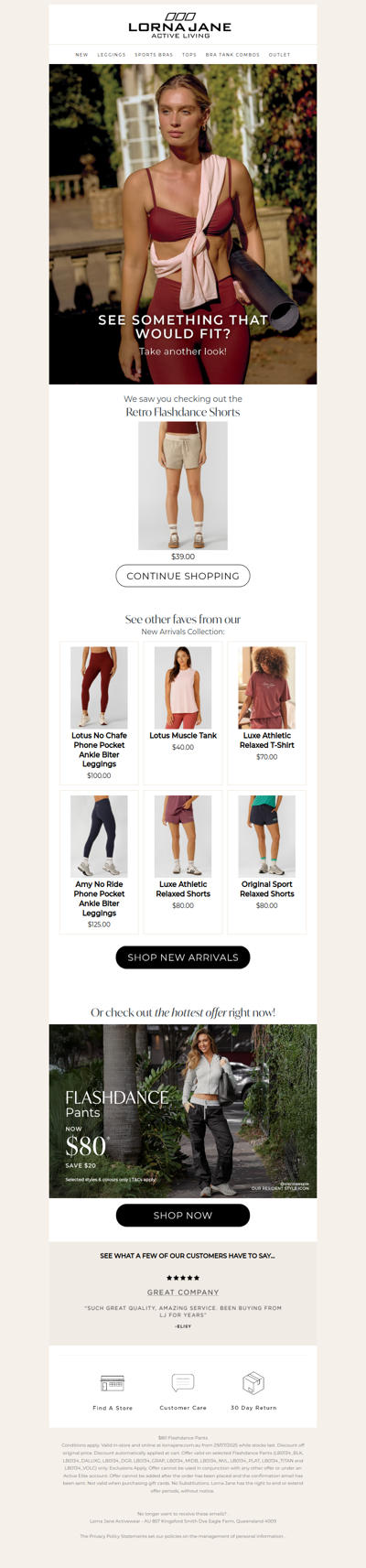Screen dimensions: 366x1568
Task: Open the Lotus Muscle Tank product thumbnail
Action: [x=183, y=687]
